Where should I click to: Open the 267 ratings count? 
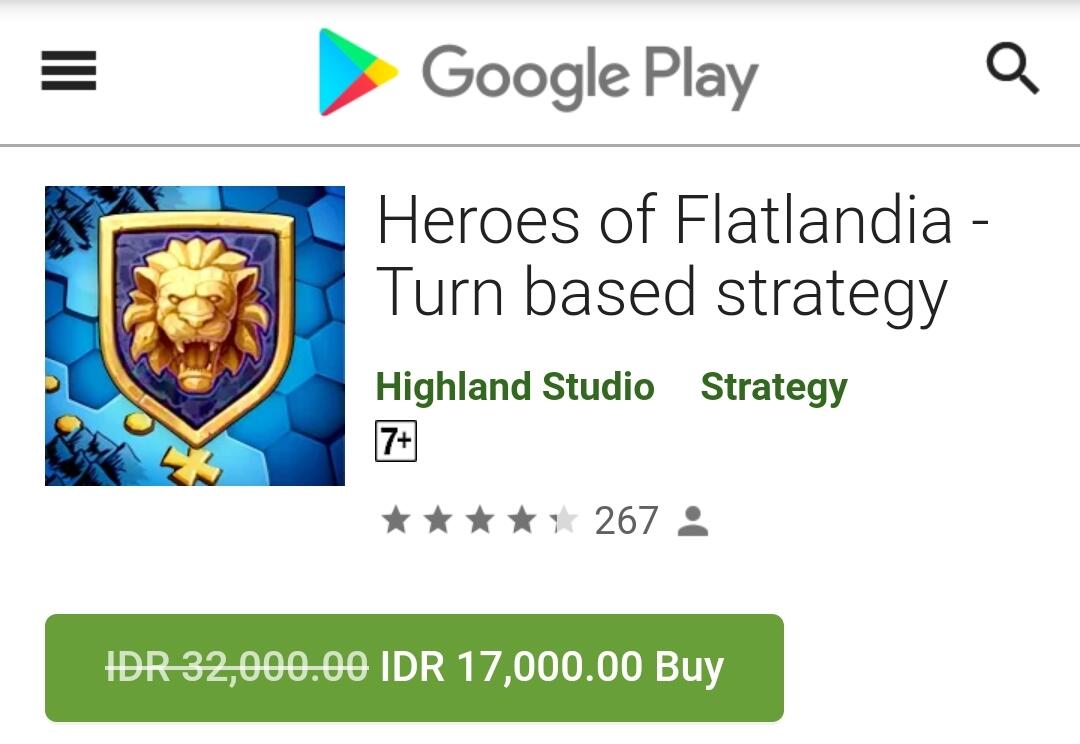click(x=626, y=521)
